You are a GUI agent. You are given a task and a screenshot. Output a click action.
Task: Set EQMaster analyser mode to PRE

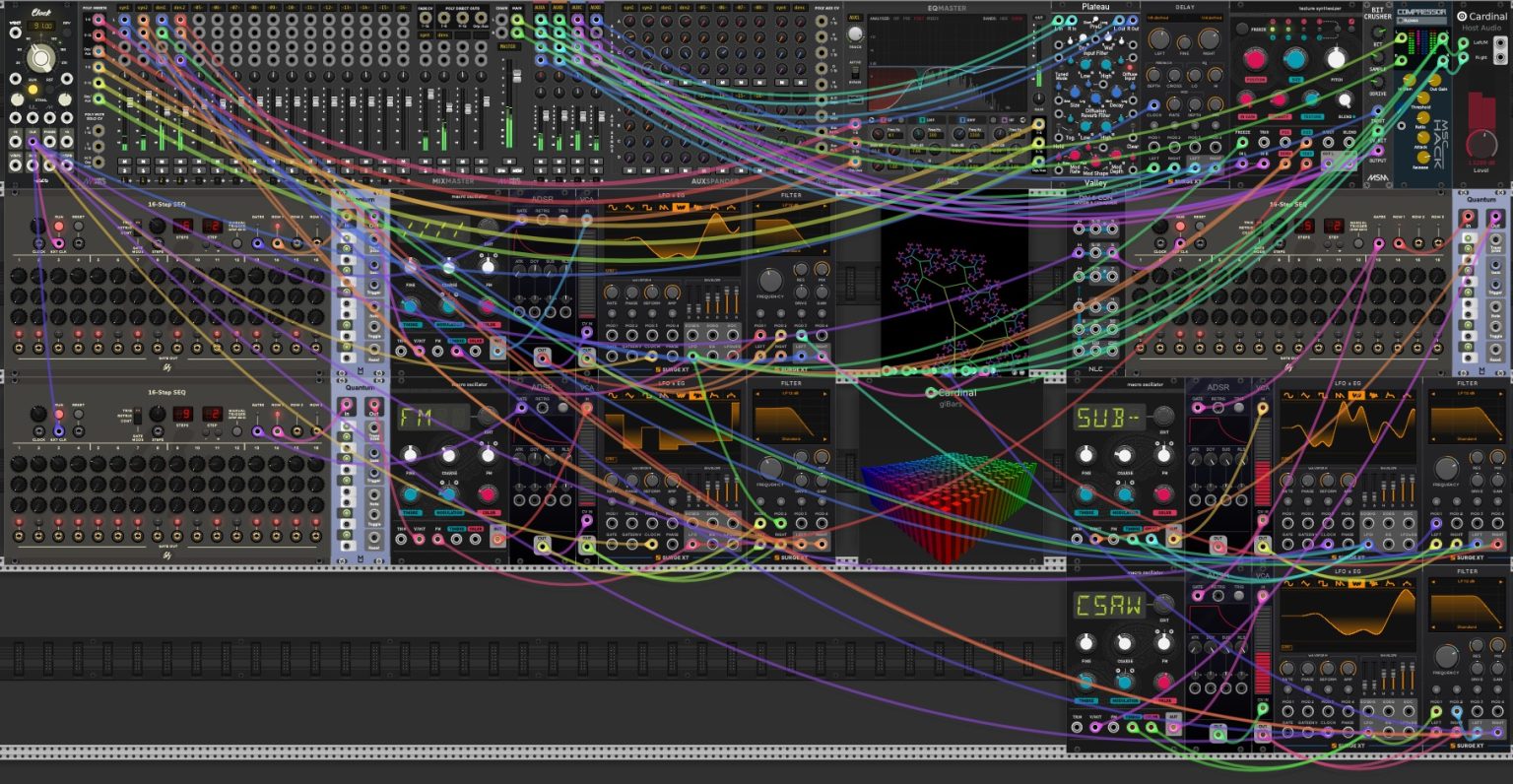tap(906, 19)
